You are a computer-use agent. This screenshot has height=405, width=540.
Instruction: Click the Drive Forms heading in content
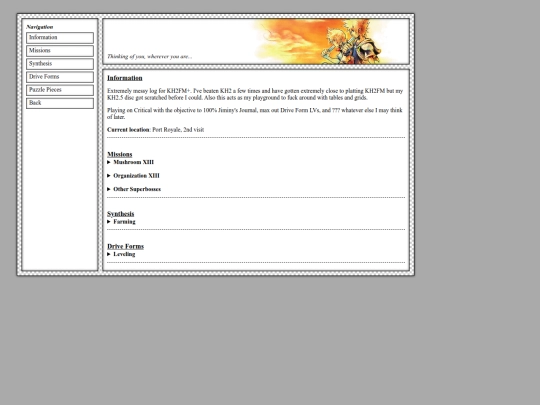tap(125, 246)
